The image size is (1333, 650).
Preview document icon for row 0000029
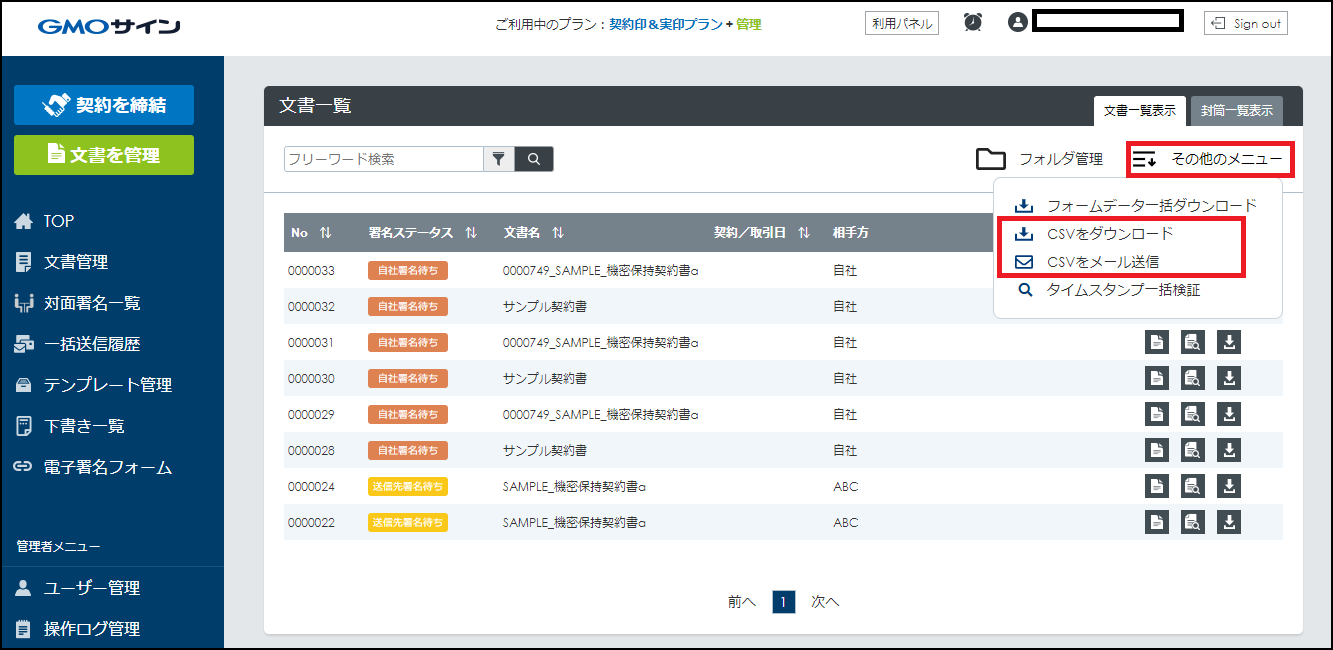[1193, 415]
